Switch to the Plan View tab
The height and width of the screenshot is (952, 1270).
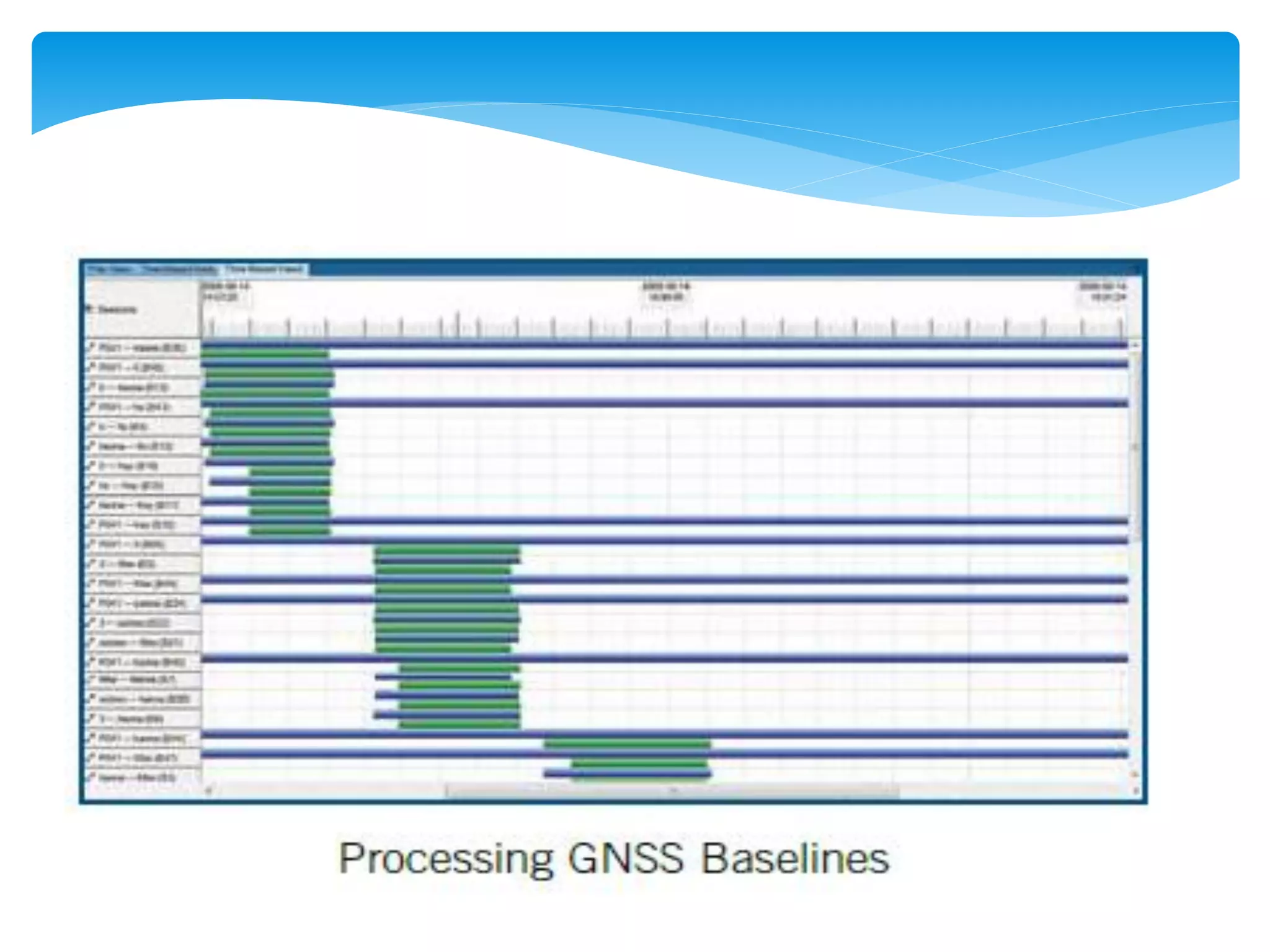pos(110,269)
